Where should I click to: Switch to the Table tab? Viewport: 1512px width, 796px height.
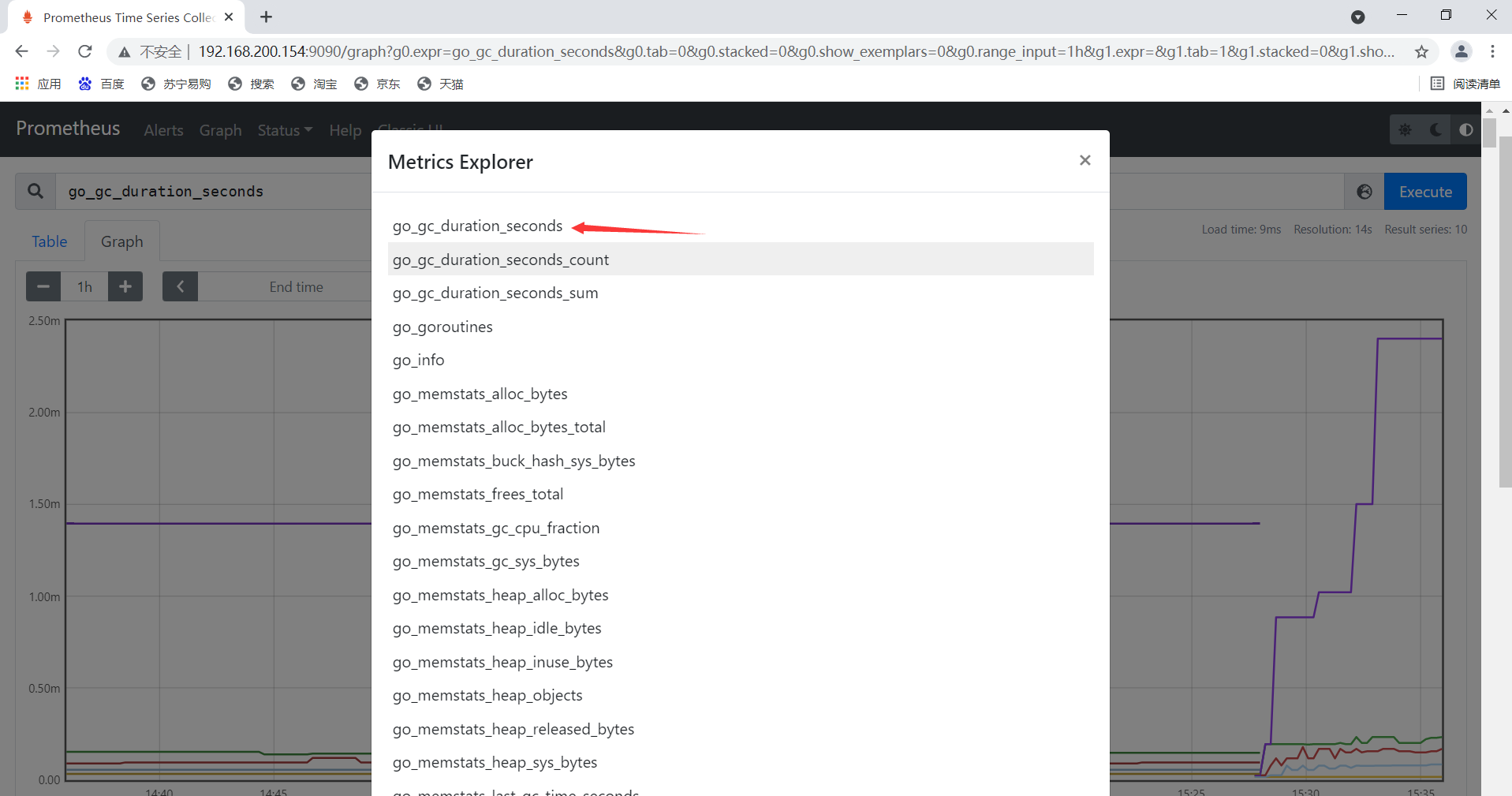click(49, 241)
